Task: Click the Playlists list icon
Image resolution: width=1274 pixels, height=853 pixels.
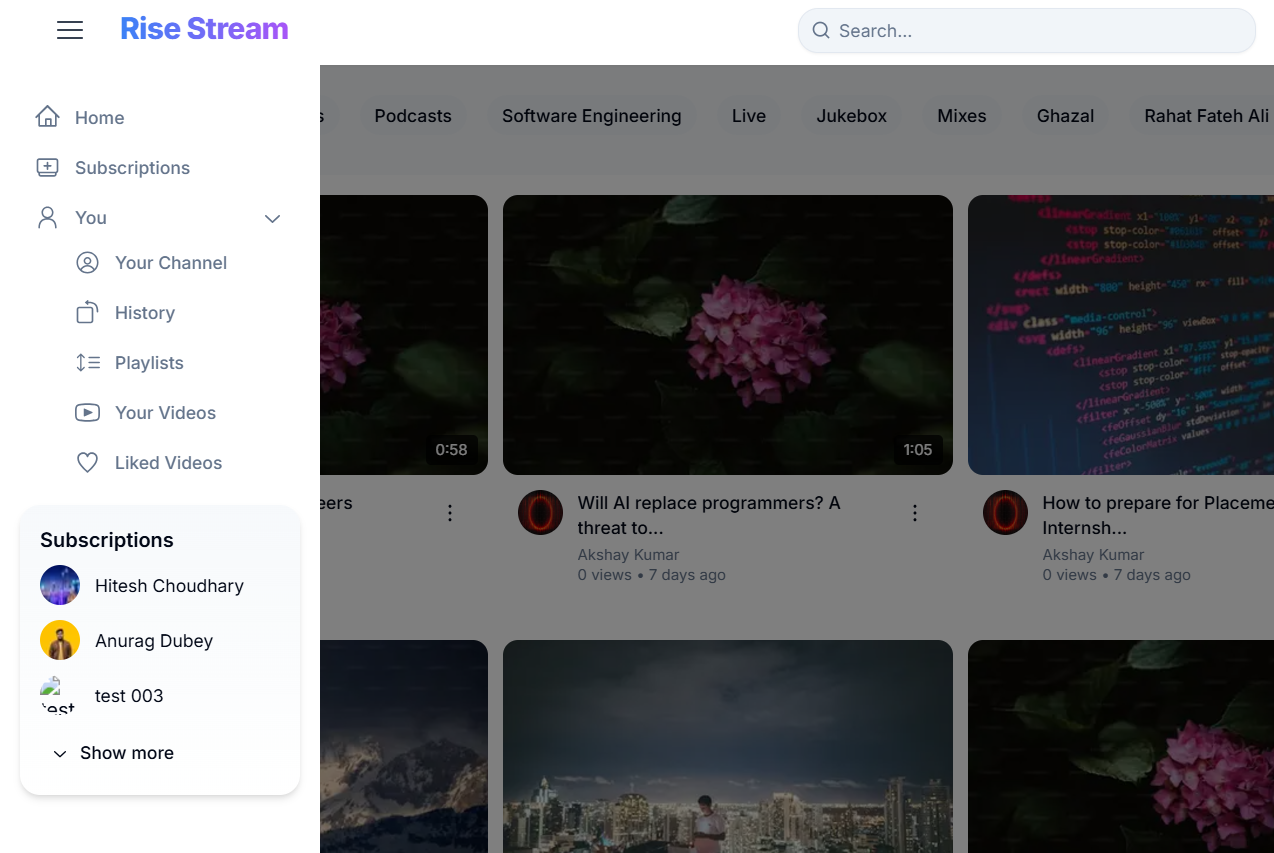Action: [87, 362]
